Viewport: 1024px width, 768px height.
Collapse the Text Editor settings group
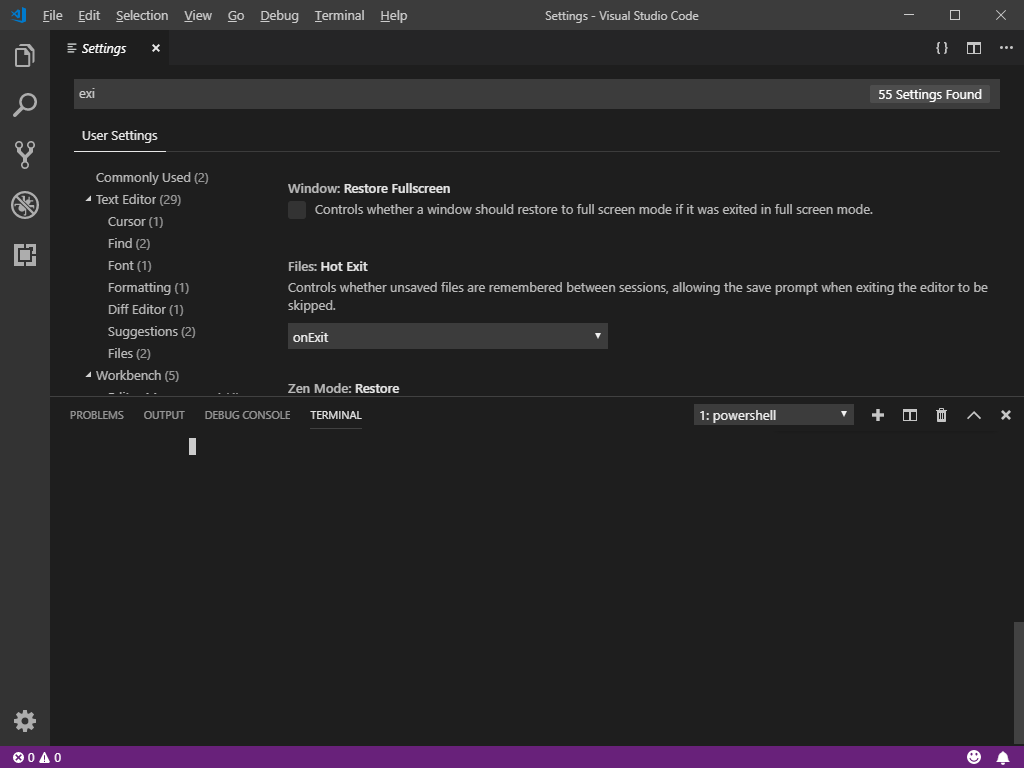coord(88,199)
